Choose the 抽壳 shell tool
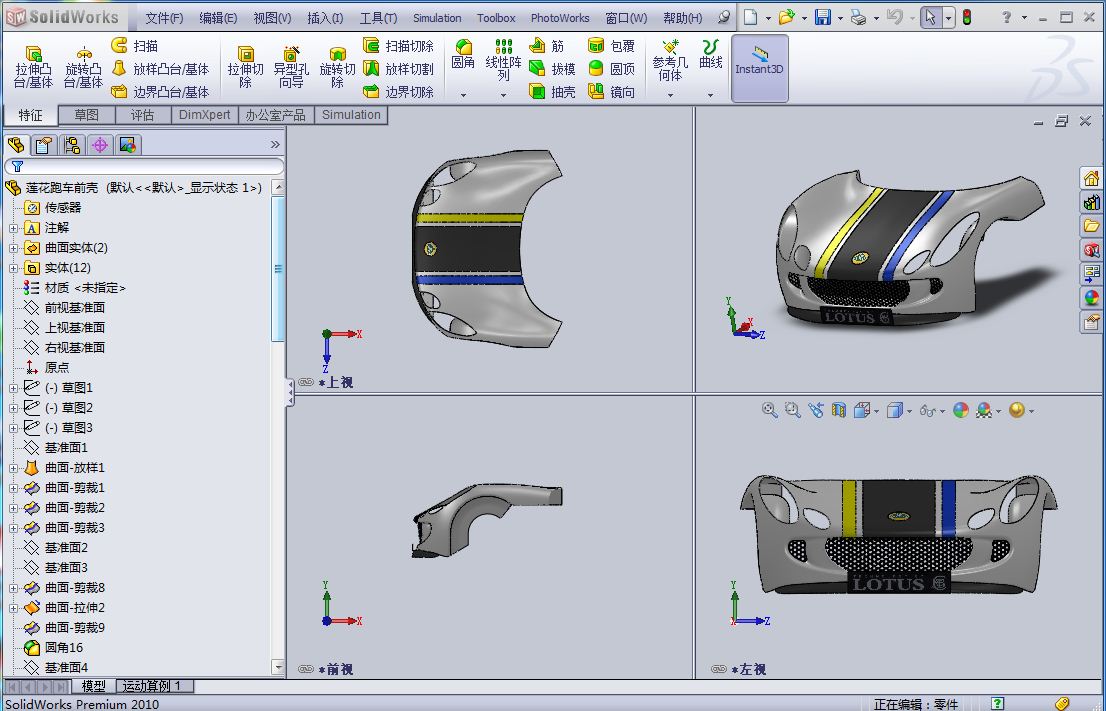 552,92
